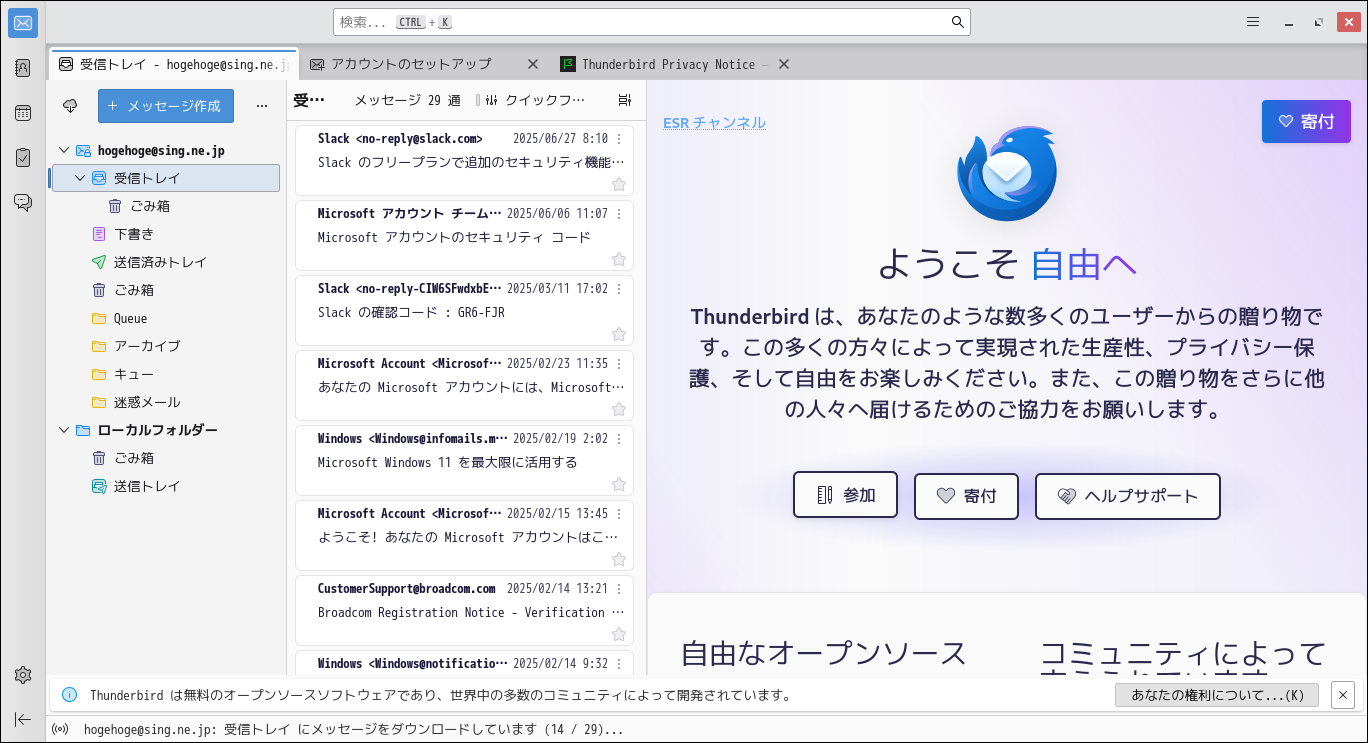This screenshot has width=1368, height=743.
Task: Collapse the spaces toolbar
Action: [23, 719]
